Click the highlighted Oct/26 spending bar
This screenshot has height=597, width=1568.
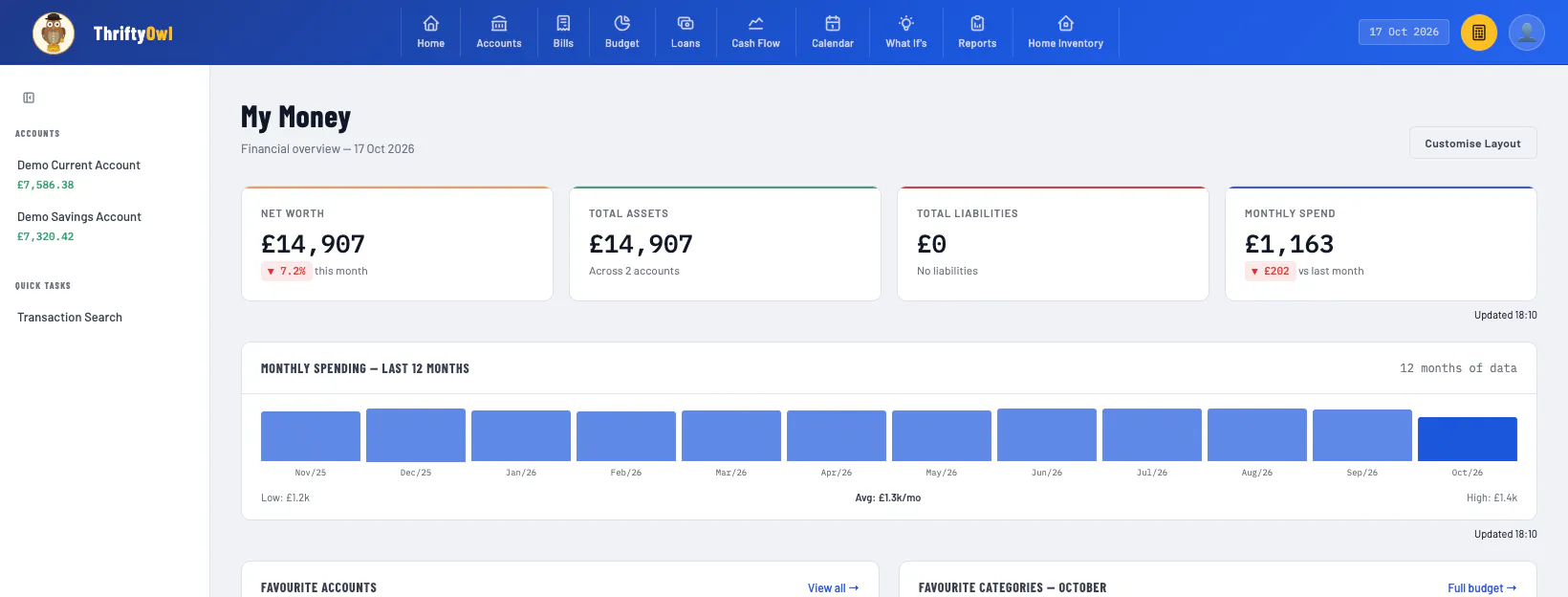[1468, 439]
